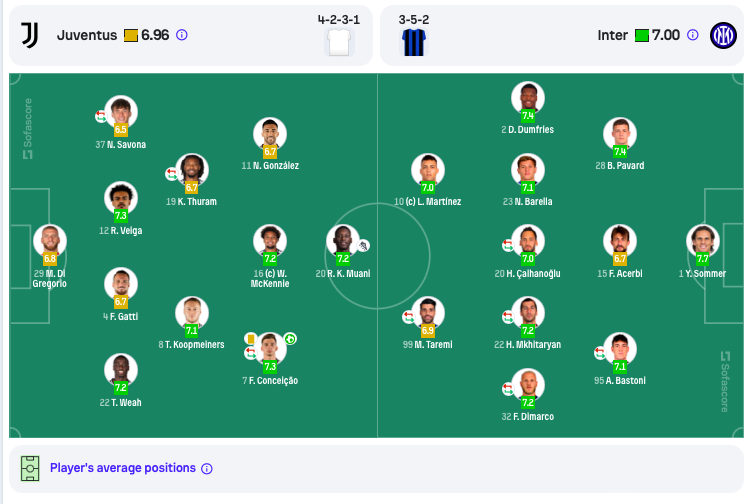The width and height of the screenshot is (746, 504).
Task: Click the white Juventus kit shirt icon
Action: coord(339,42)
